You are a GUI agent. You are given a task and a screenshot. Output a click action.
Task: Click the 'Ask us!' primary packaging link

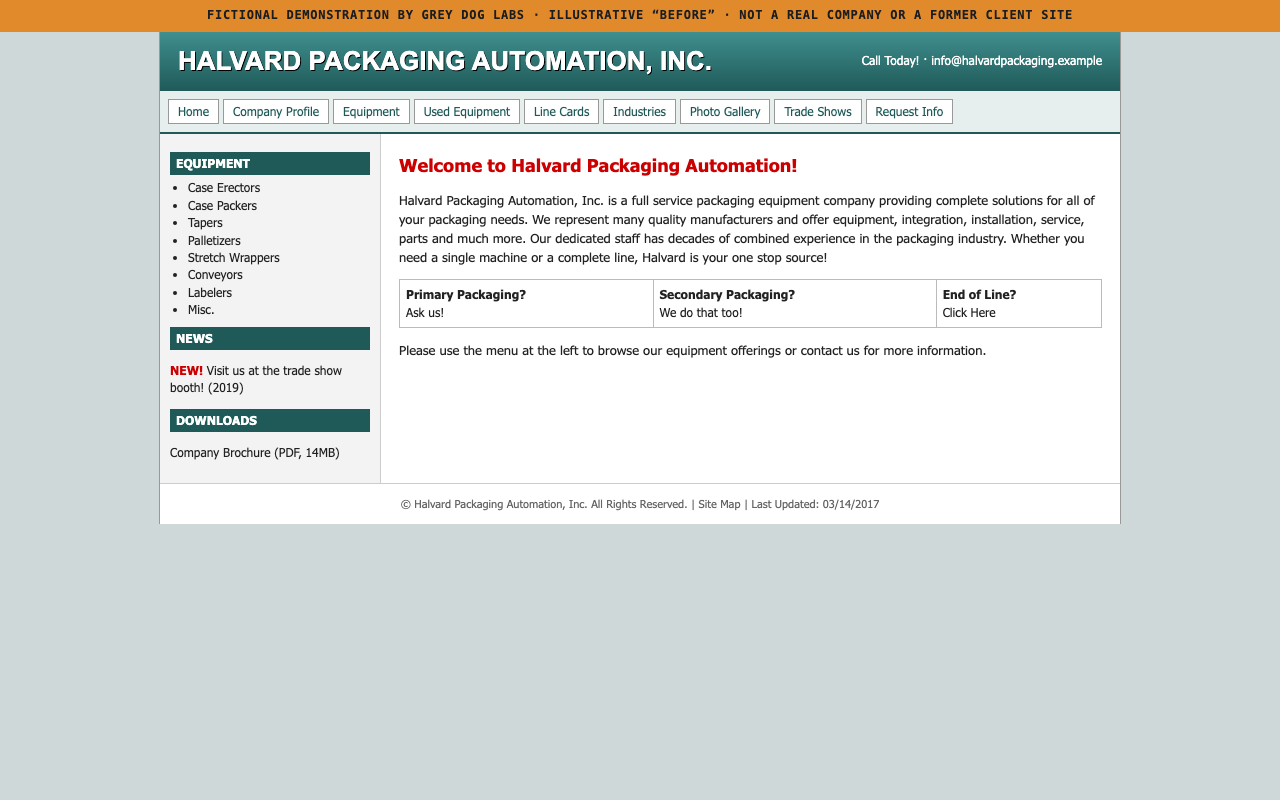coord(425,313)
